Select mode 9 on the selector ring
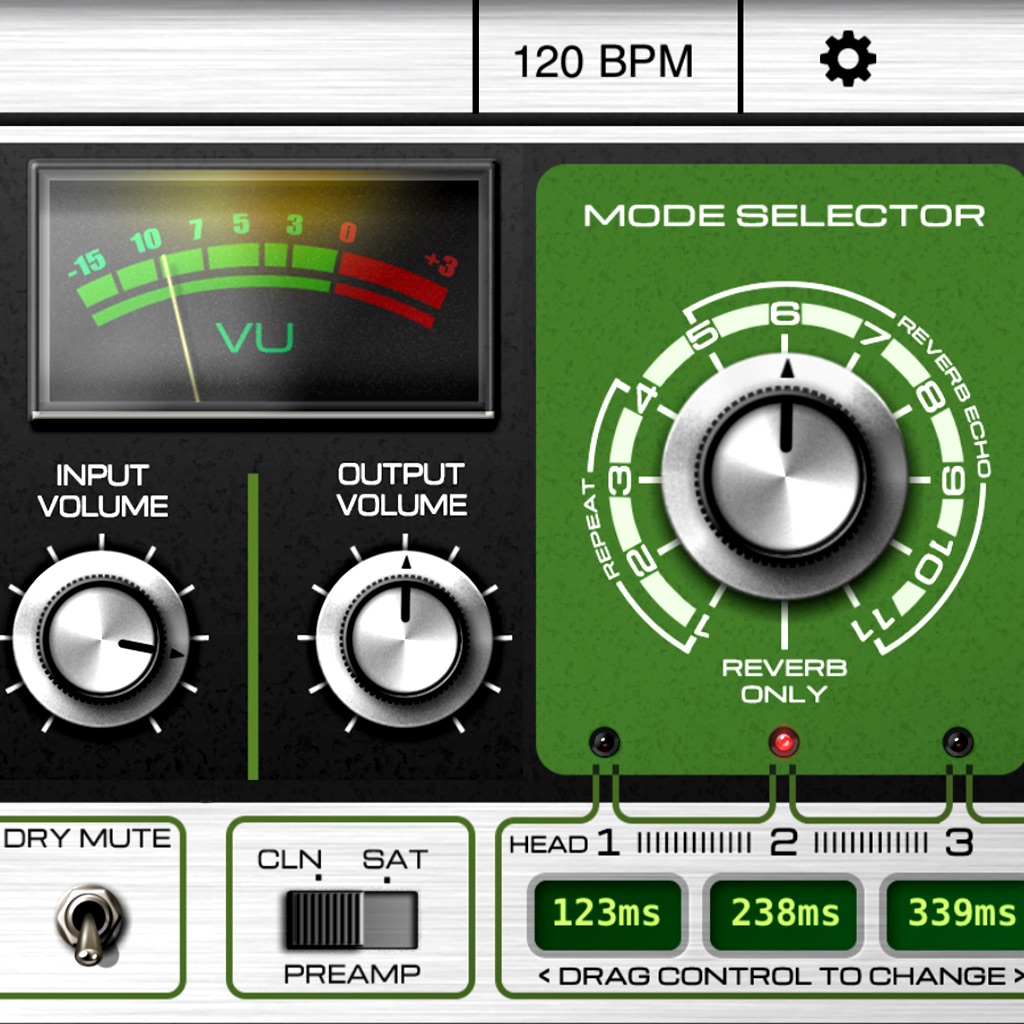1024x1024 pixels. click(x=952, y=481)
